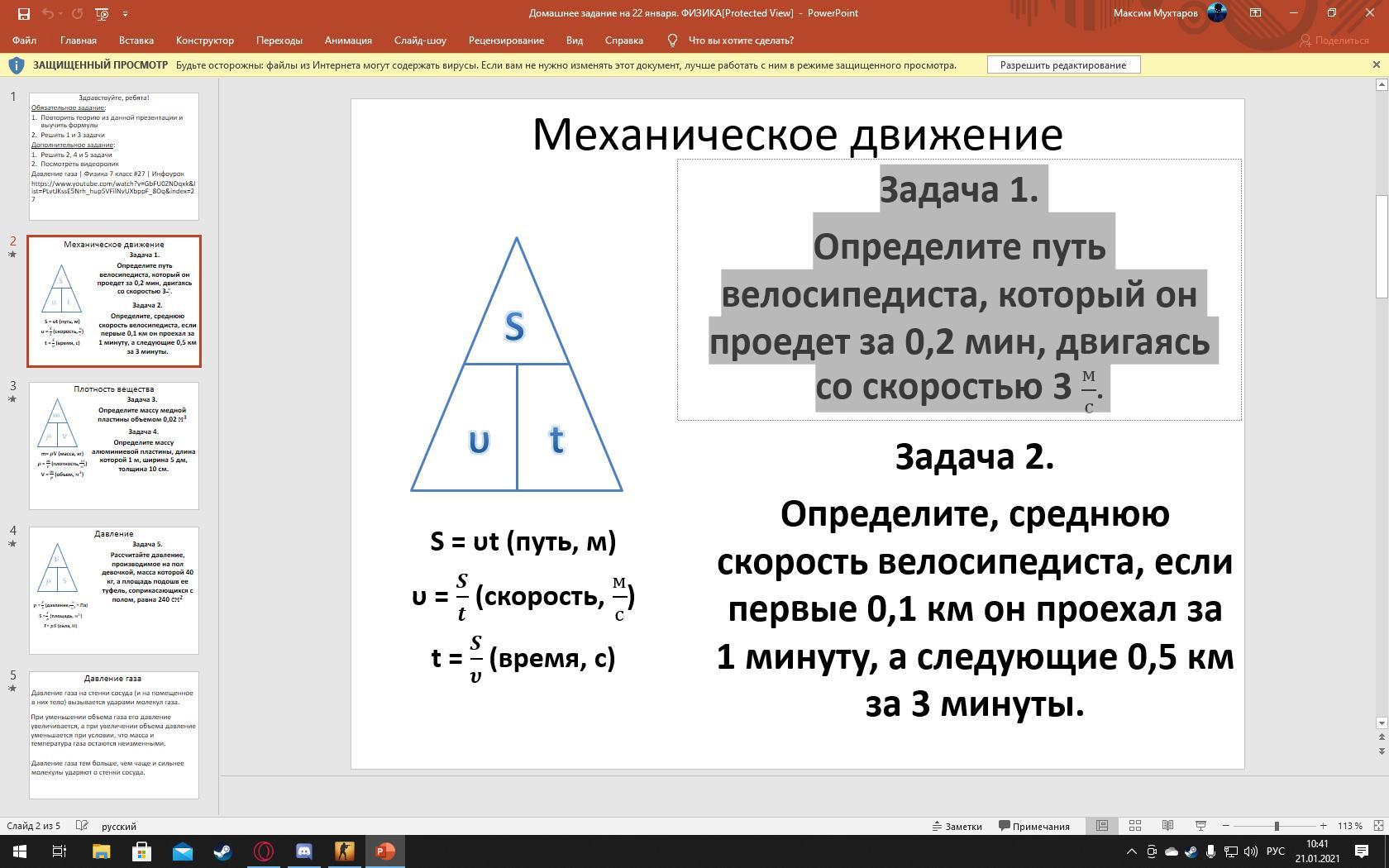Fit slide to current window icon
Screen dimensions: 1389x868
coord(1377,826)
